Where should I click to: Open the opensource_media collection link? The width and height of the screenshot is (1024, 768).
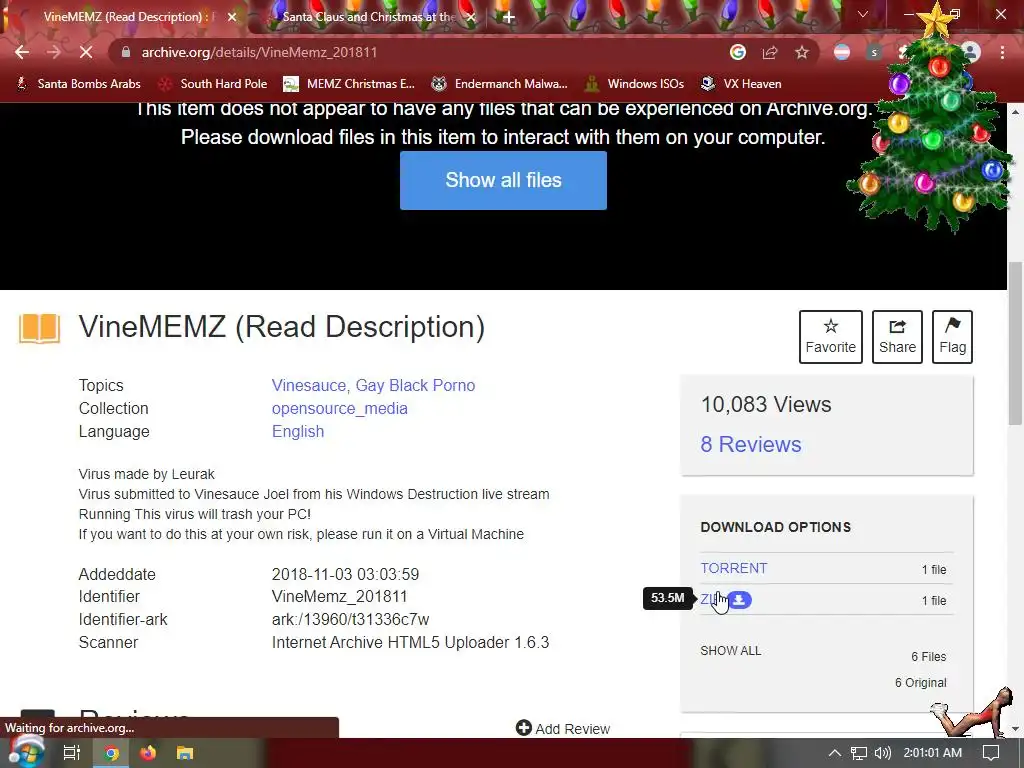(340, 408)
